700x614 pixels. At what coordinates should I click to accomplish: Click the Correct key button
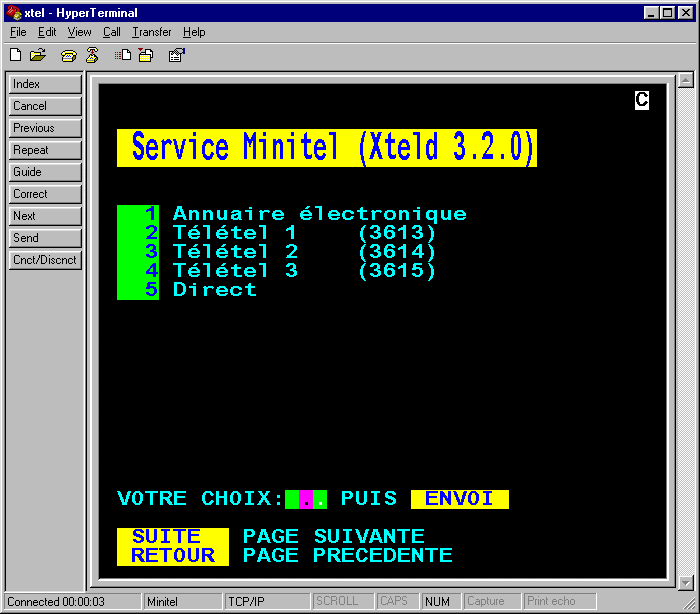click(45, 194)
